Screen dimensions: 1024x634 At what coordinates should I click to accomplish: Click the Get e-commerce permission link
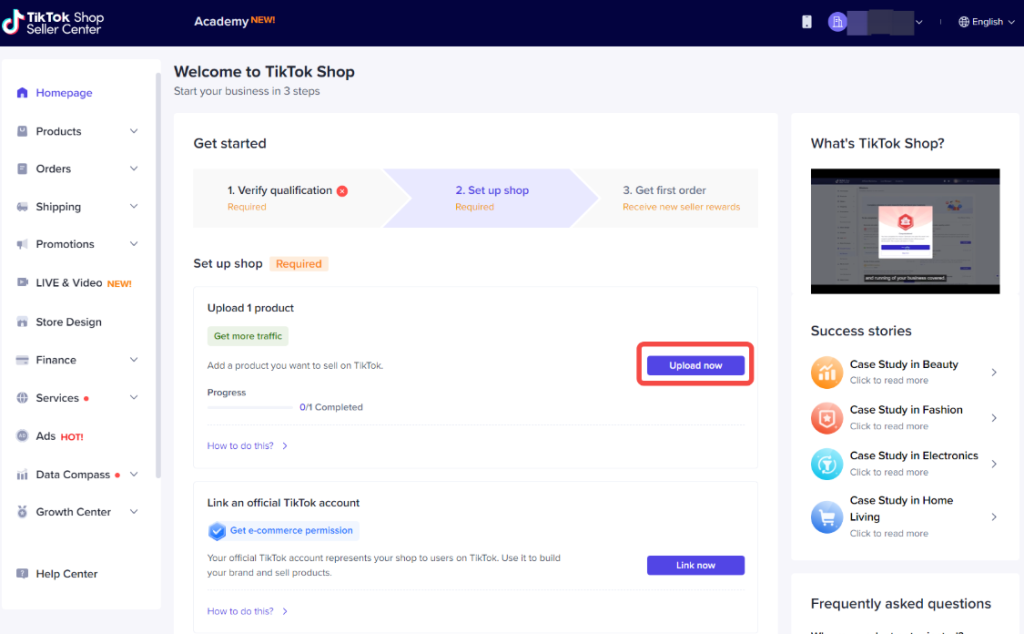(x=291, y=530)
